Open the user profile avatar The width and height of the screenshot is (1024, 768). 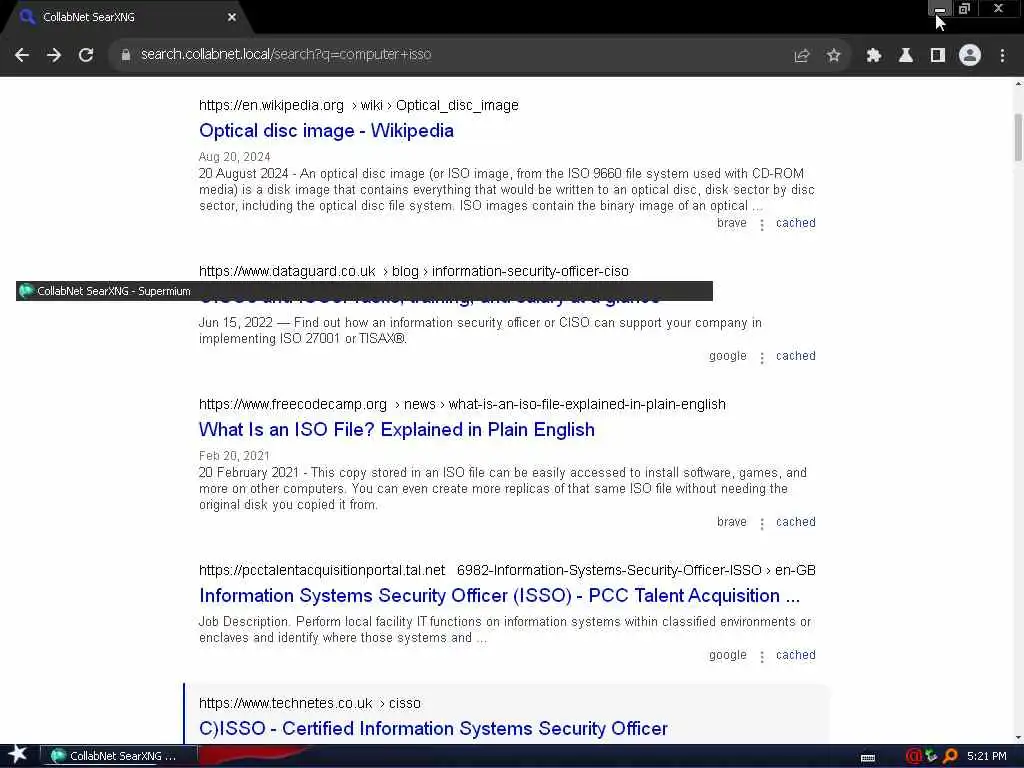(x=970, y=55)
